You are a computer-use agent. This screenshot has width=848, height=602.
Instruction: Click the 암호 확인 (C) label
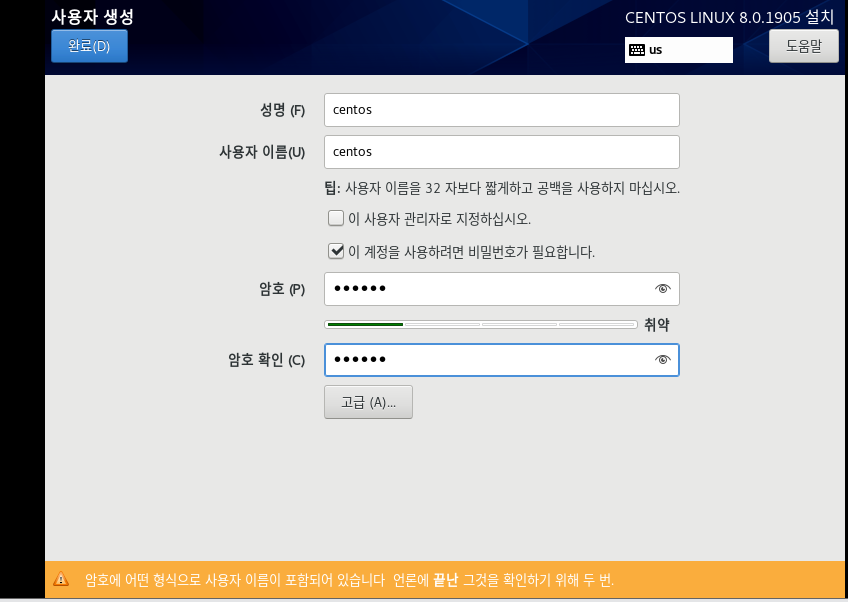coord(266,360)
